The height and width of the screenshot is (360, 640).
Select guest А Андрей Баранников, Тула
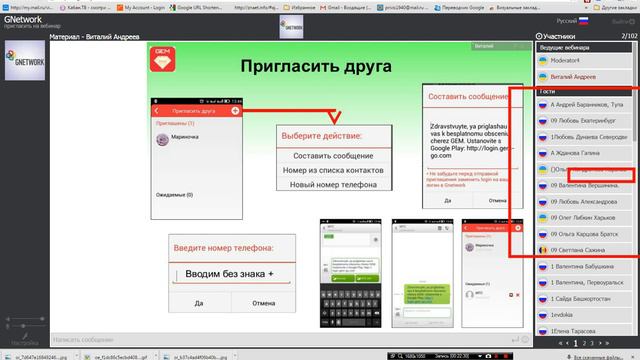[x=584, y=105]
